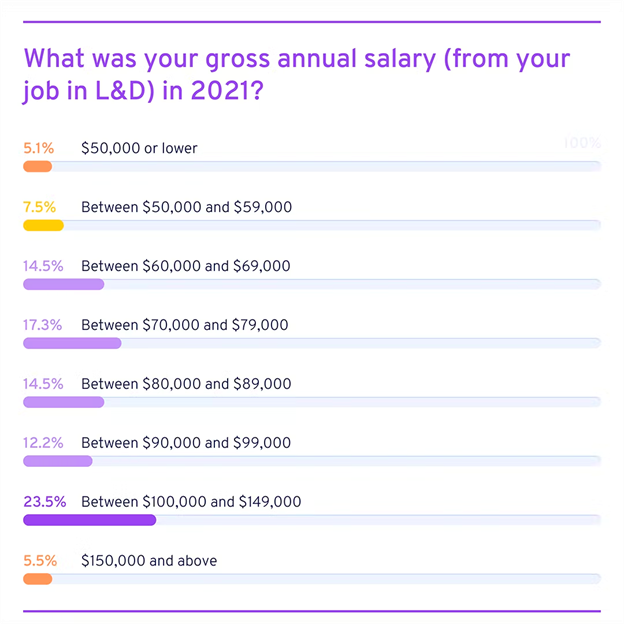This screenshot has width=624, height=624.
Task: Click the orange bar for $150,000 and above
Action: point(37,579)
